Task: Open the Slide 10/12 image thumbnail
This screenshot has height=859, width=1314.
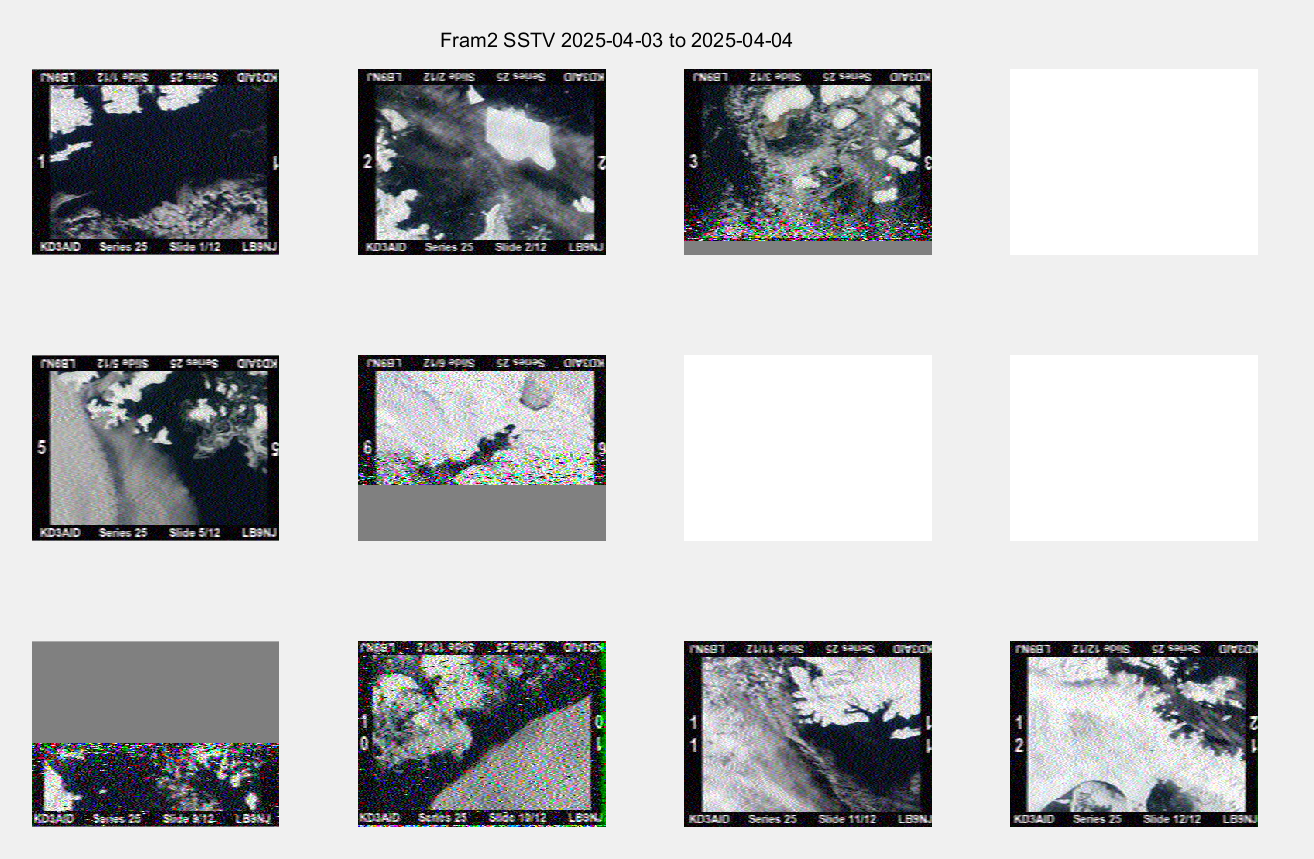Action: click(x=481, y=733)
